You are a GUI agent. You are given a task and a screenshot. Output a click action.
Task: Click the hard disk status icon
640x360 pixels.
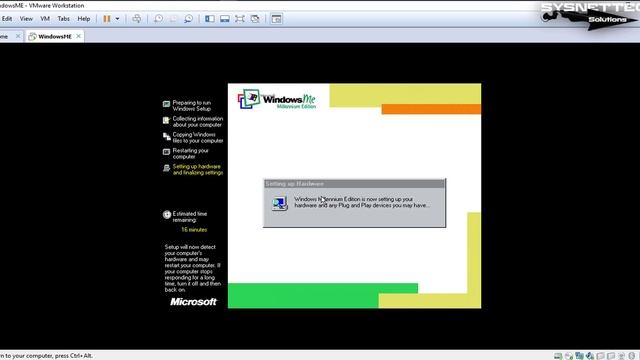click(x=558, y=356)
